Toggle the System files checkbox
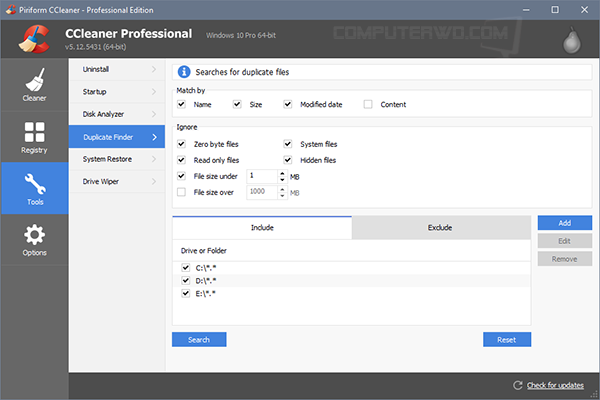This screenshot has height=400, width=600. pyautogui.click(x=288, y=144)
